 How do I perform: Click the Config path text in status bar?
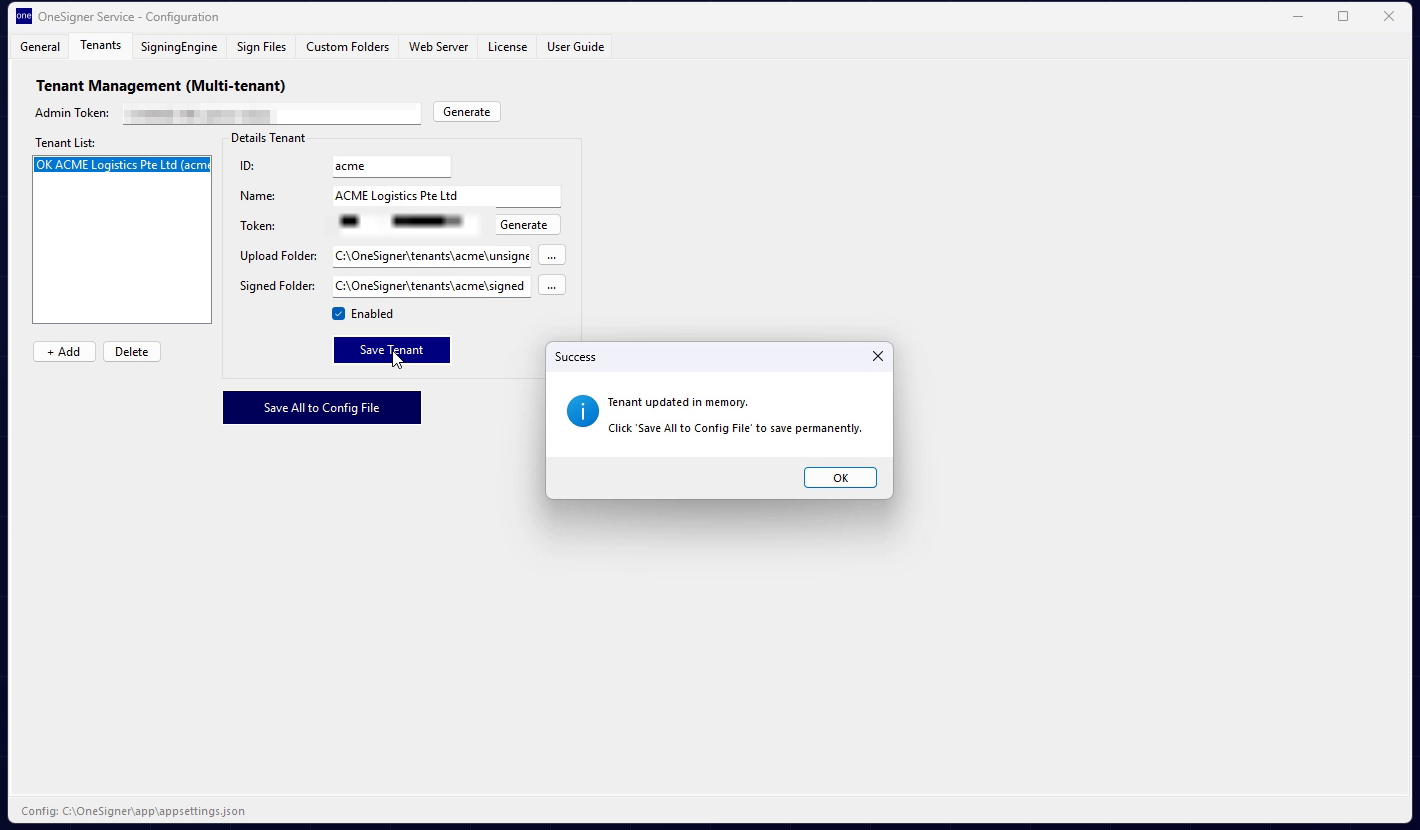[133, 811]
